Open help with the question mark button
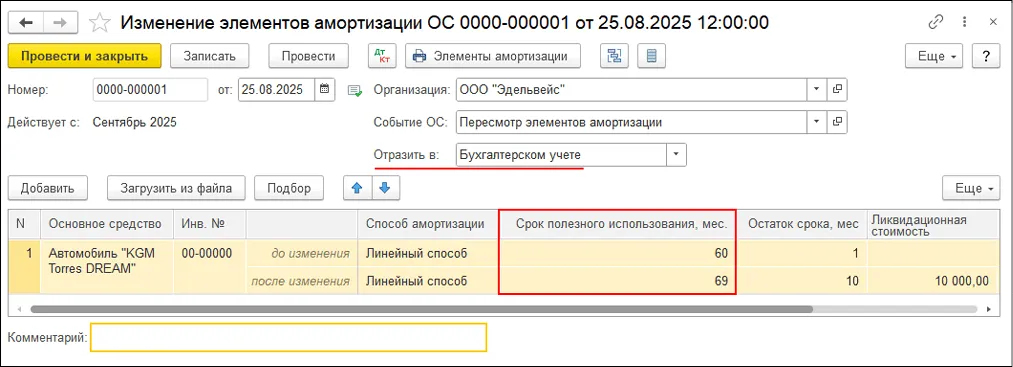Image resolution: width=1013 pixels, height=367 pixels. (x=986, y=56)
